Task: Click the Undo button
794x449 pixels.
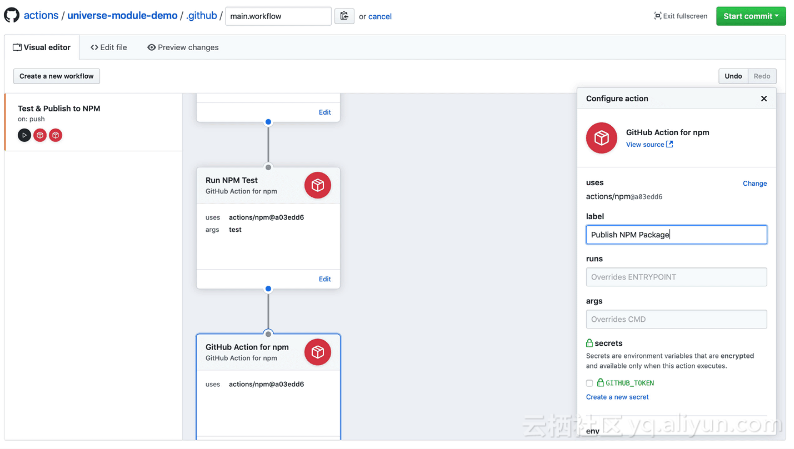Action: (733, 76)
